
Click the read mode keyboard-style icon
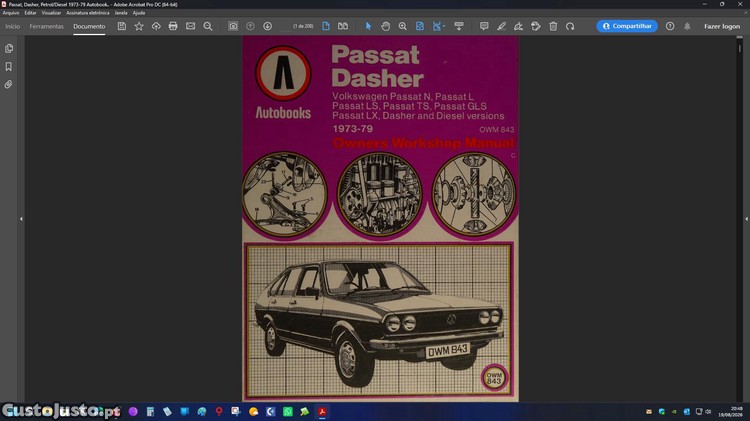pyautogui.click(x=459, y=26)
